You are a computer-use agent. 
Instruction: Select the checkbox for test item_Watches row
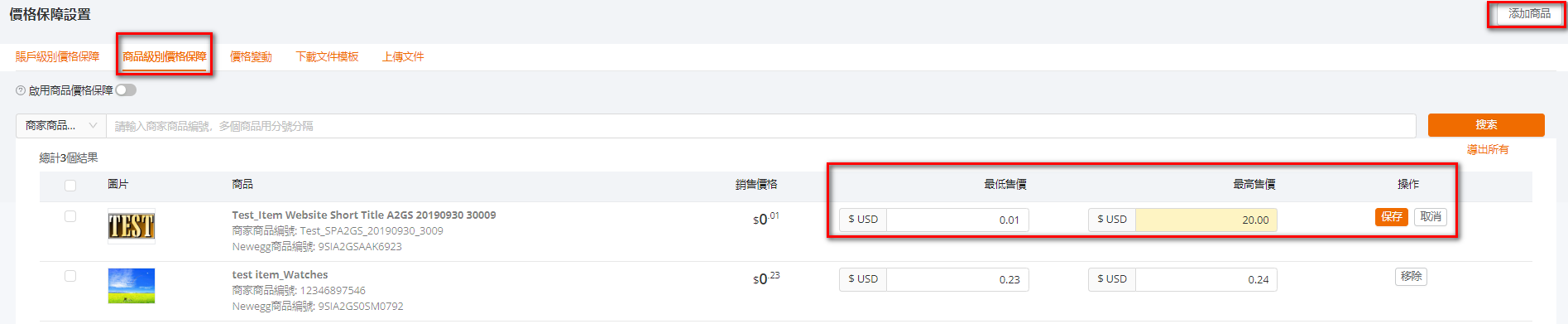point(70,276)
